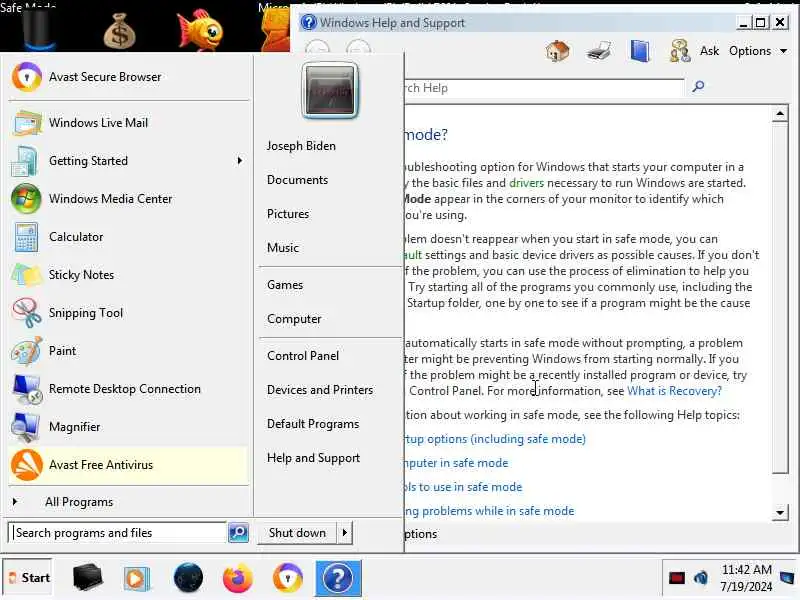Click Help home icon in Help window
The width and height of the screenshot is (800, 600).
(x=557, y=51)
